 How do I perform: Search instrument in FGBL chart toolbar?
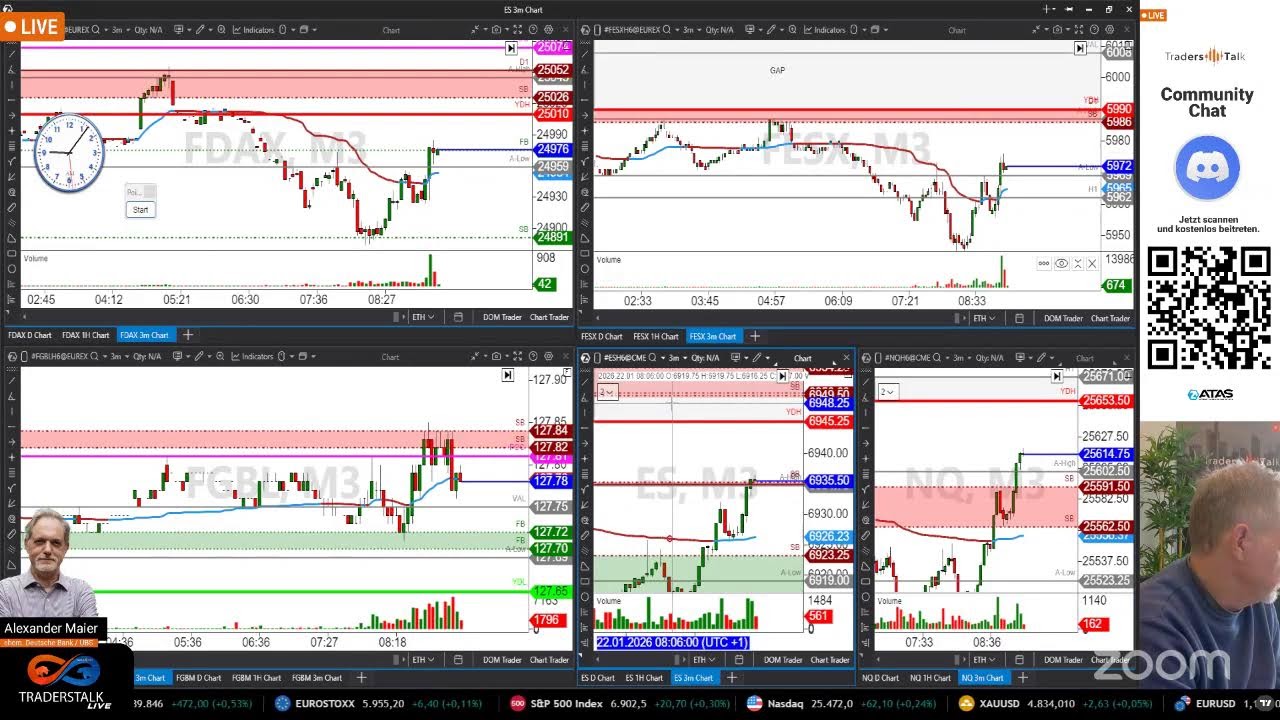[x=94, y=356]
